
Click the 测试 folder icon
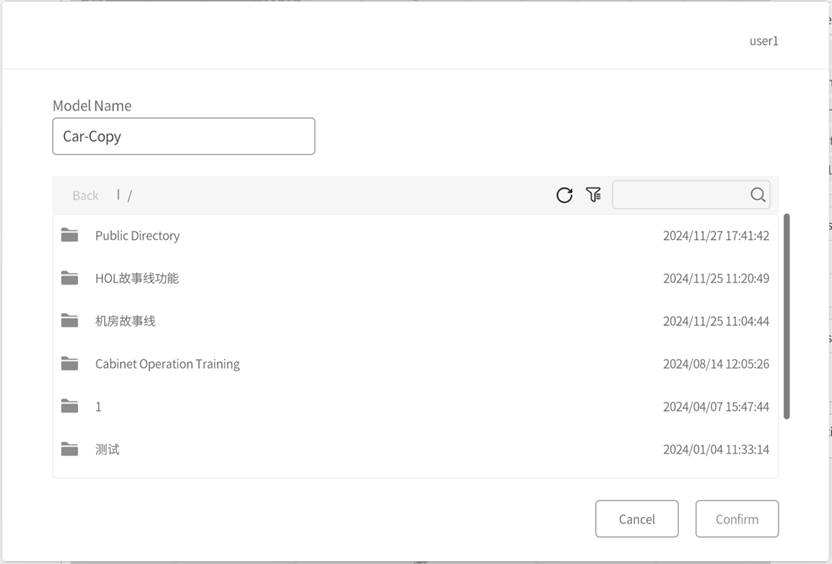tap(69, 449)
